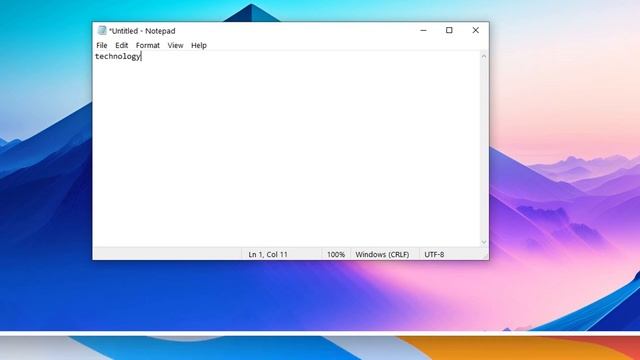Open the View menu
This screenshot has height=360, width=640.
tap(175, 45)
